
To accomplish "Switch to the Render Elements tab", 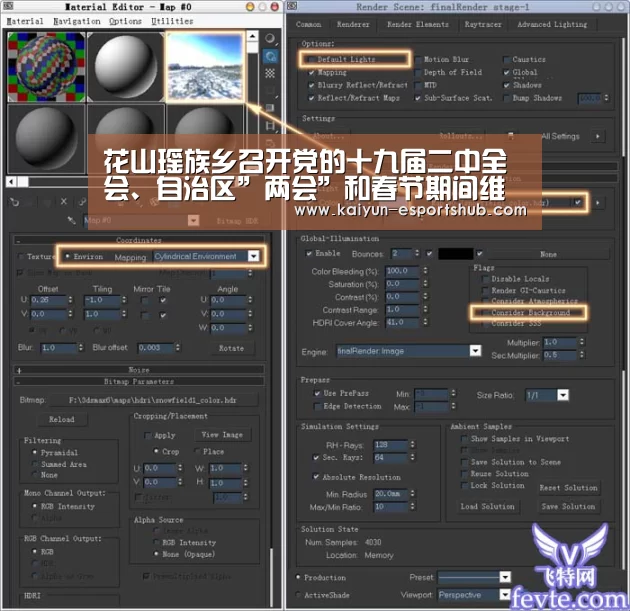I will (417, 25).
